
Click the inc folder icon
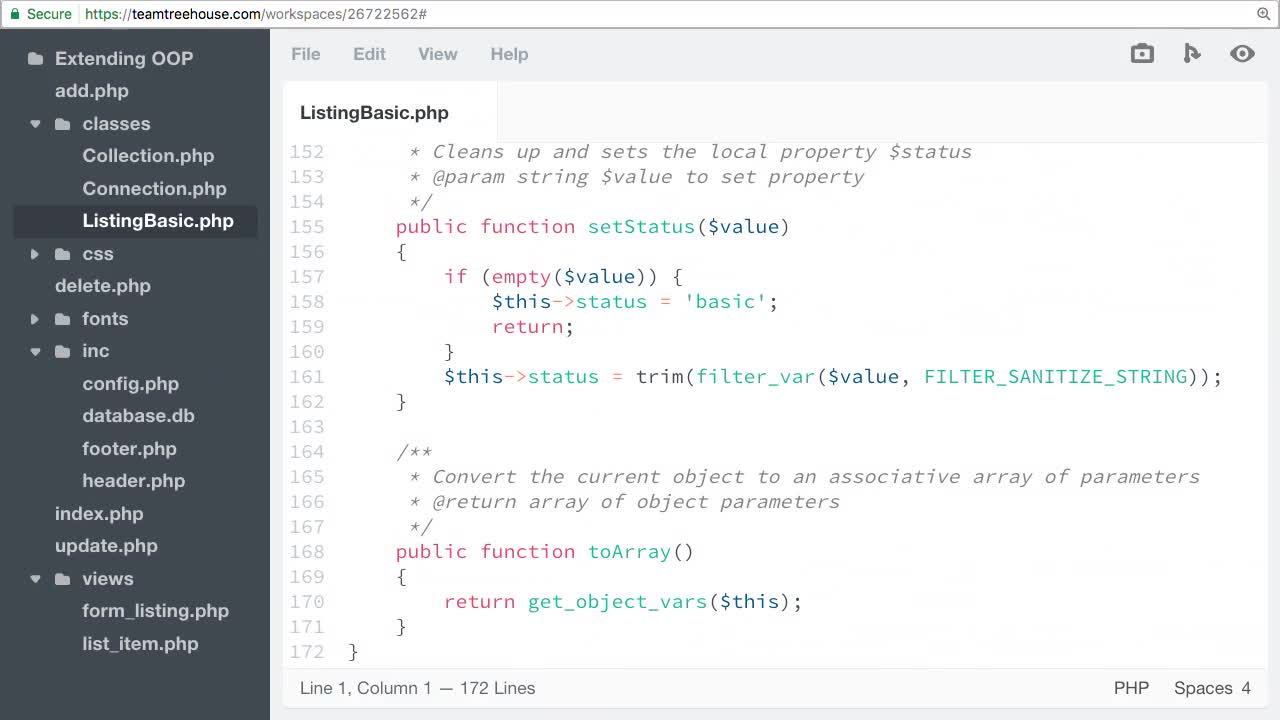point(63,351)
